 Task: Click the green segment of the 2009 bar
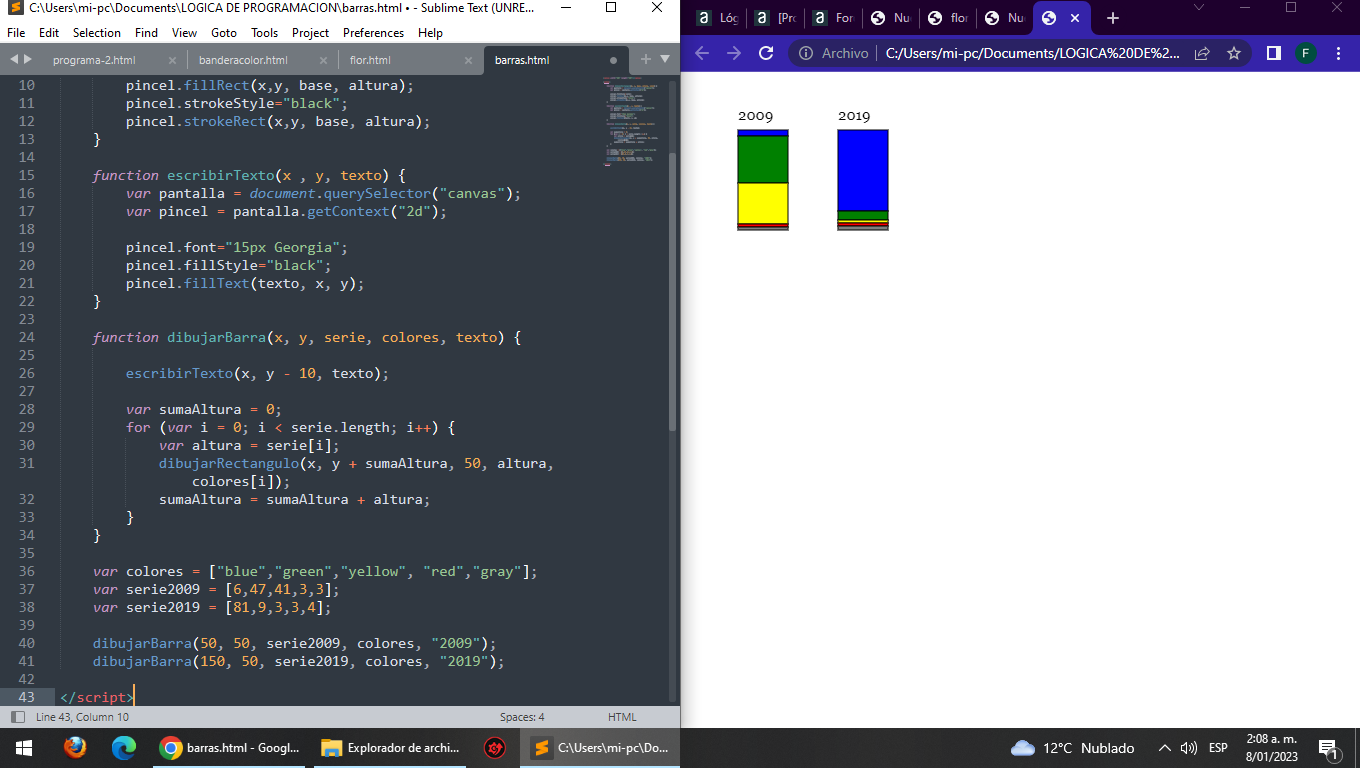click(763, 159)
